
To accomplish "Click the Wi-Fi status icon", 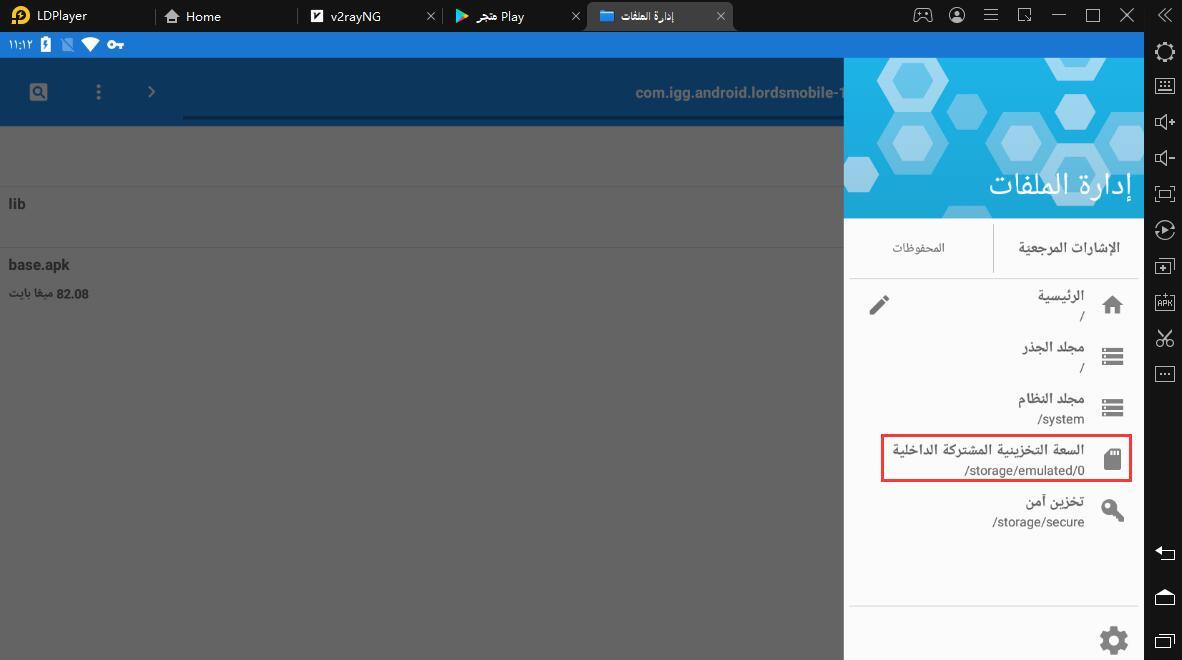I will [x=90, y=45].
